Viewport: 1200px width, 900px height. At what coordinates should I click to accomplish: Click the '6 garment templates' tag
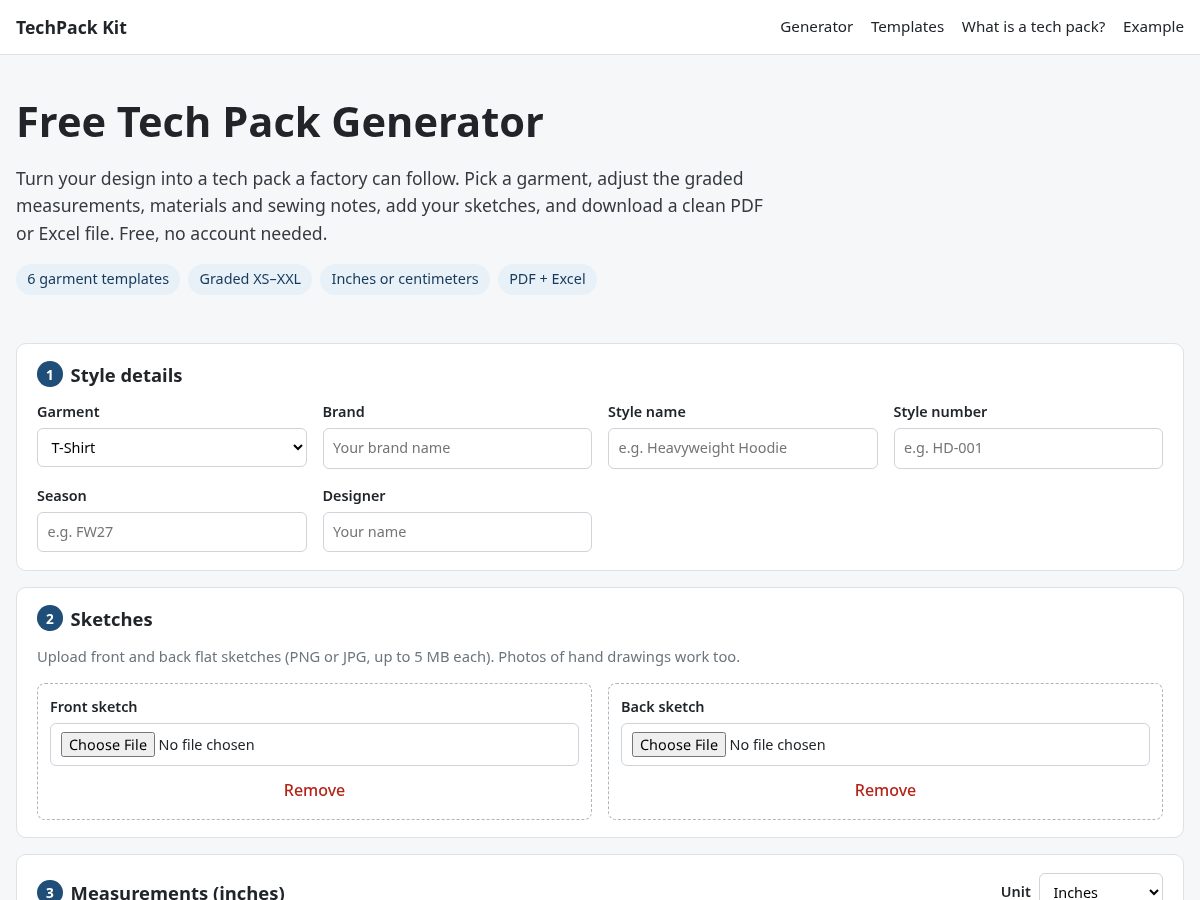[x=98, y=279]
